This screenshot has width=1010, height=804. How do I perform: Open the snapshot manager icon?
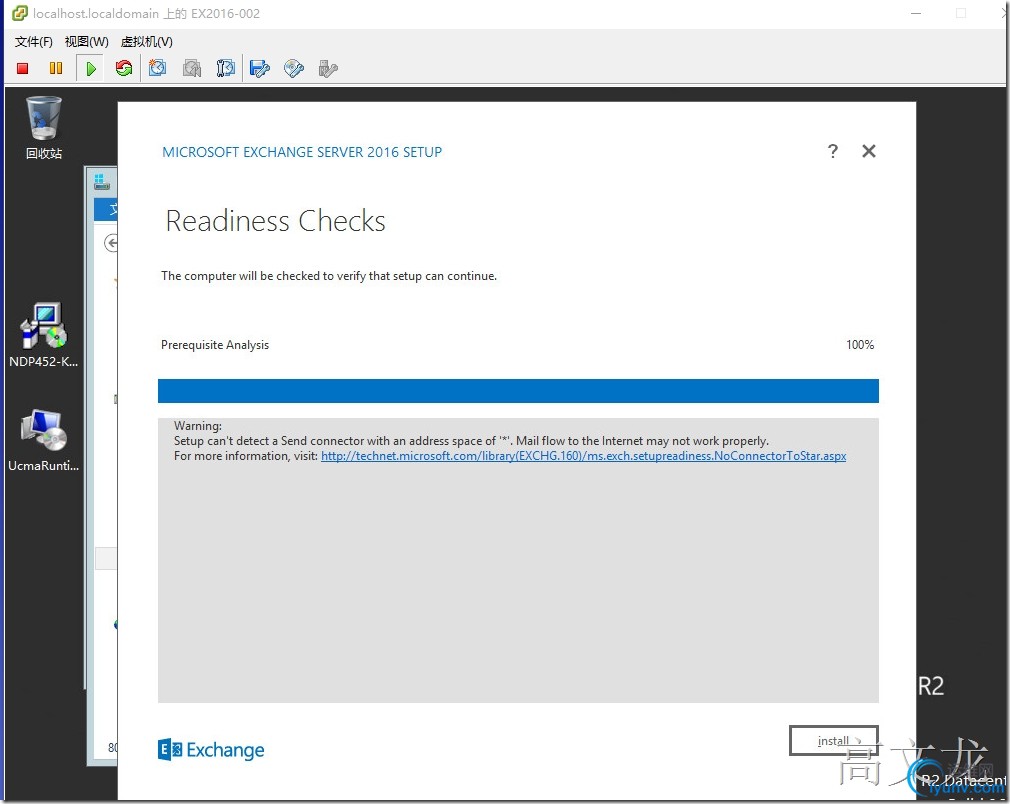point(225,68)
